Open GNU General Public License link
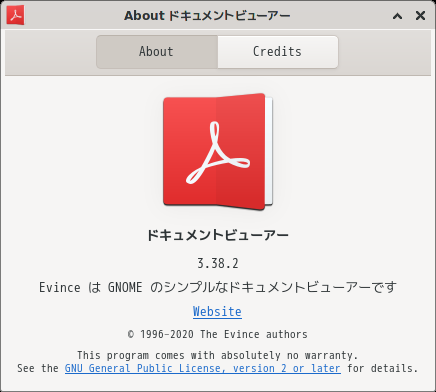The height and width of the screenshot is (392, 436). coord(203,368)
